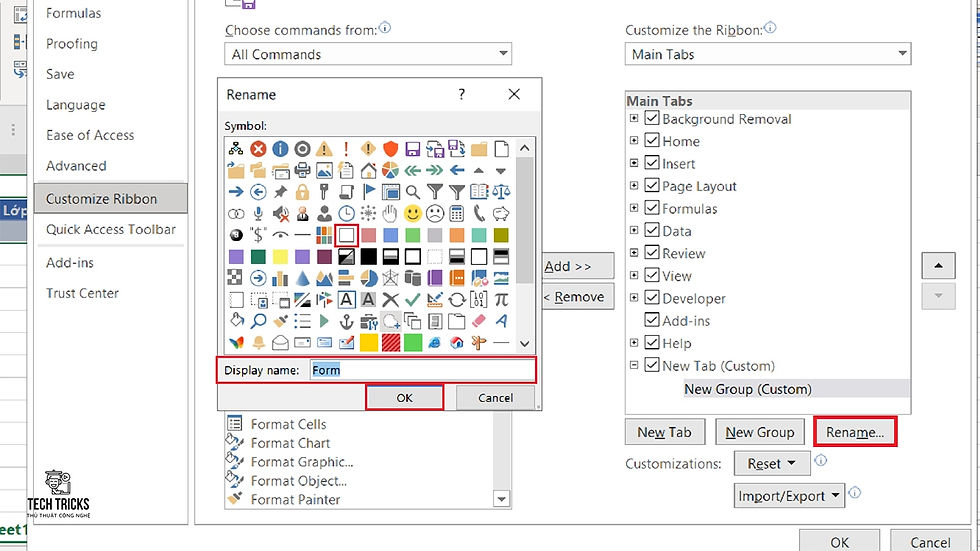980x551 pixels.
Task: Choose the Internet Explorer symbol
Action: [435, 342]
